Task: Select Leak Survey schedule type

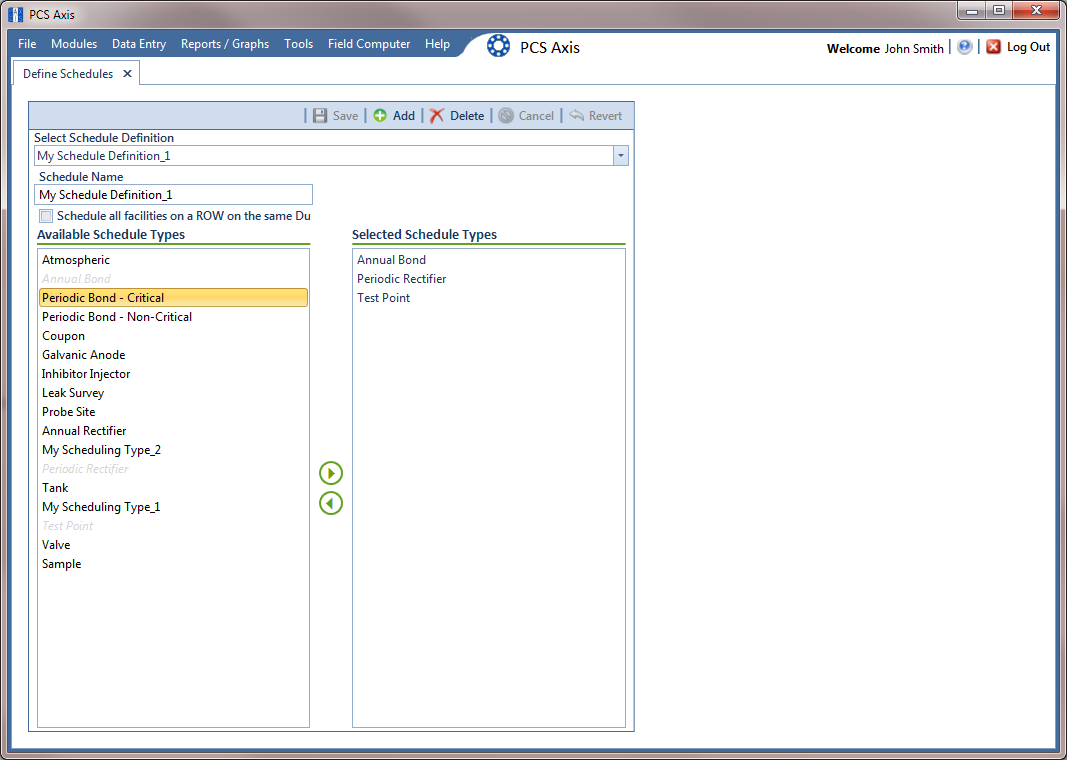Action: click(174, 393)
